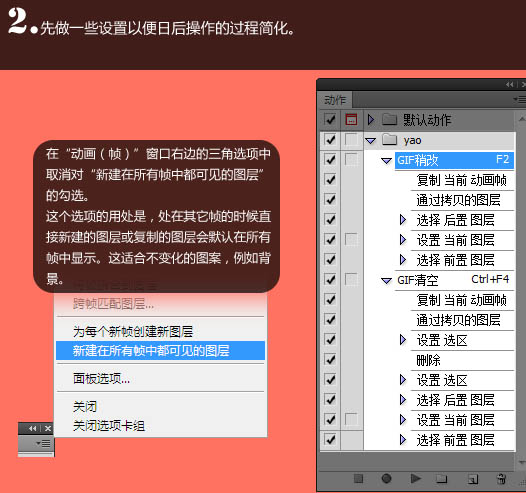Screen dimensions: 526x493
Task: Toggle dialog box for 设置 当前 图层 under GIF稍改
Action: 351,239
